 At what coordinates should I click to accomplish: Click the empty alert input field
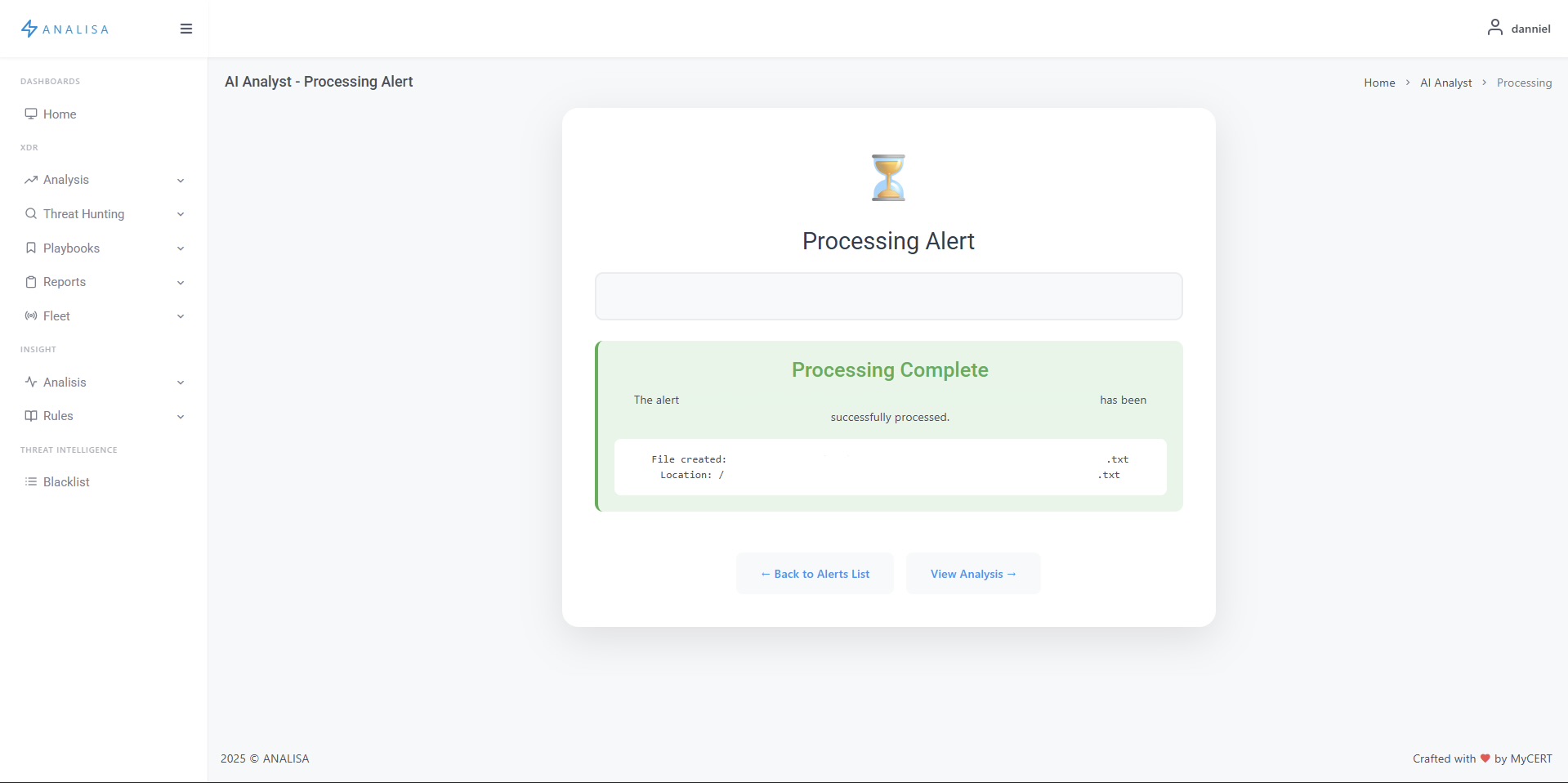888,296
